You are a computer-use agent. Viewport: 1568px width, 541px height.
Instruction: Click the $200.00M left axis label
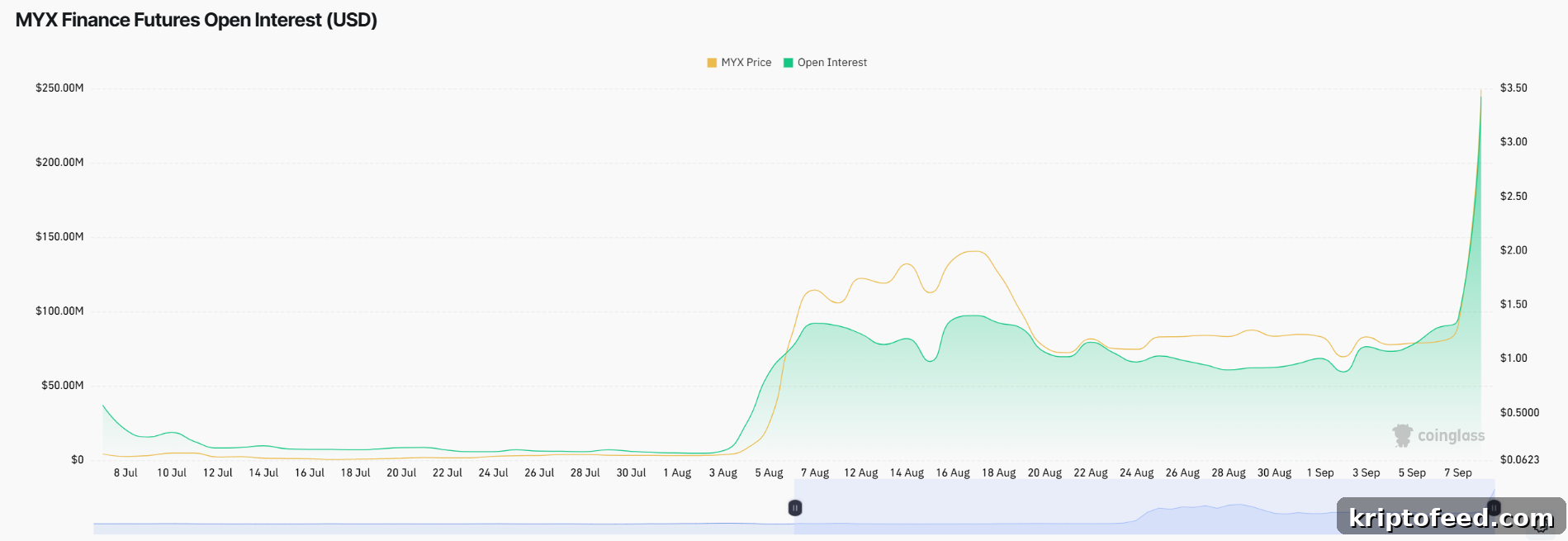59,163
